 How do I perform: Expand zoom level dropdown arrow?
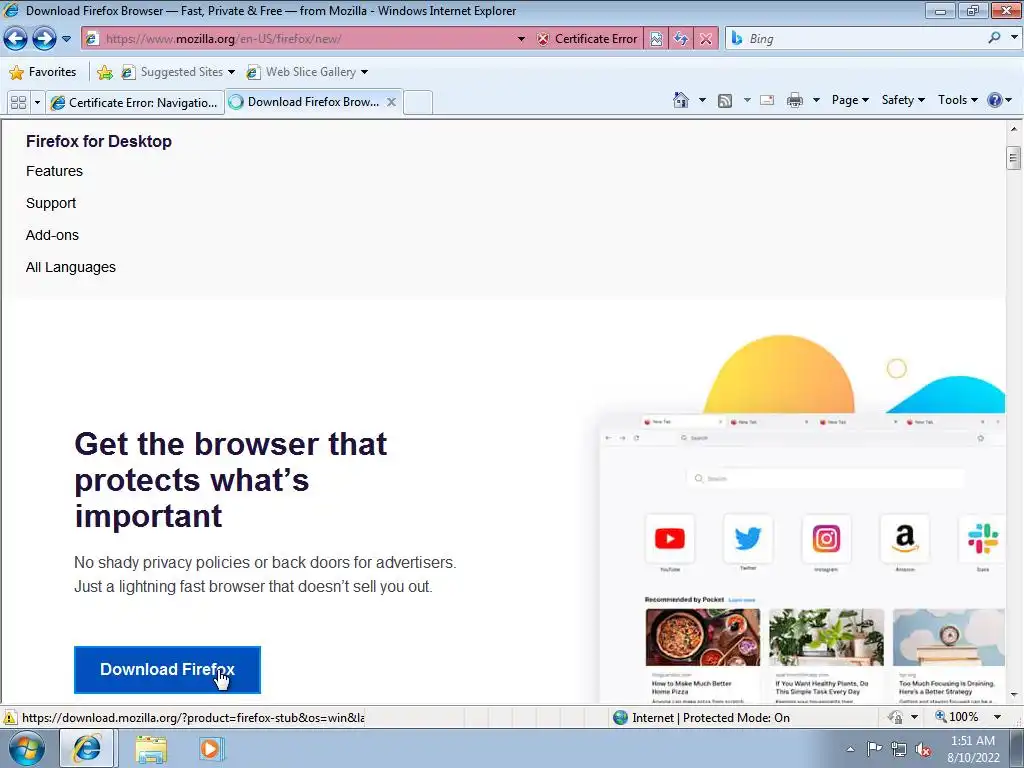997,717
